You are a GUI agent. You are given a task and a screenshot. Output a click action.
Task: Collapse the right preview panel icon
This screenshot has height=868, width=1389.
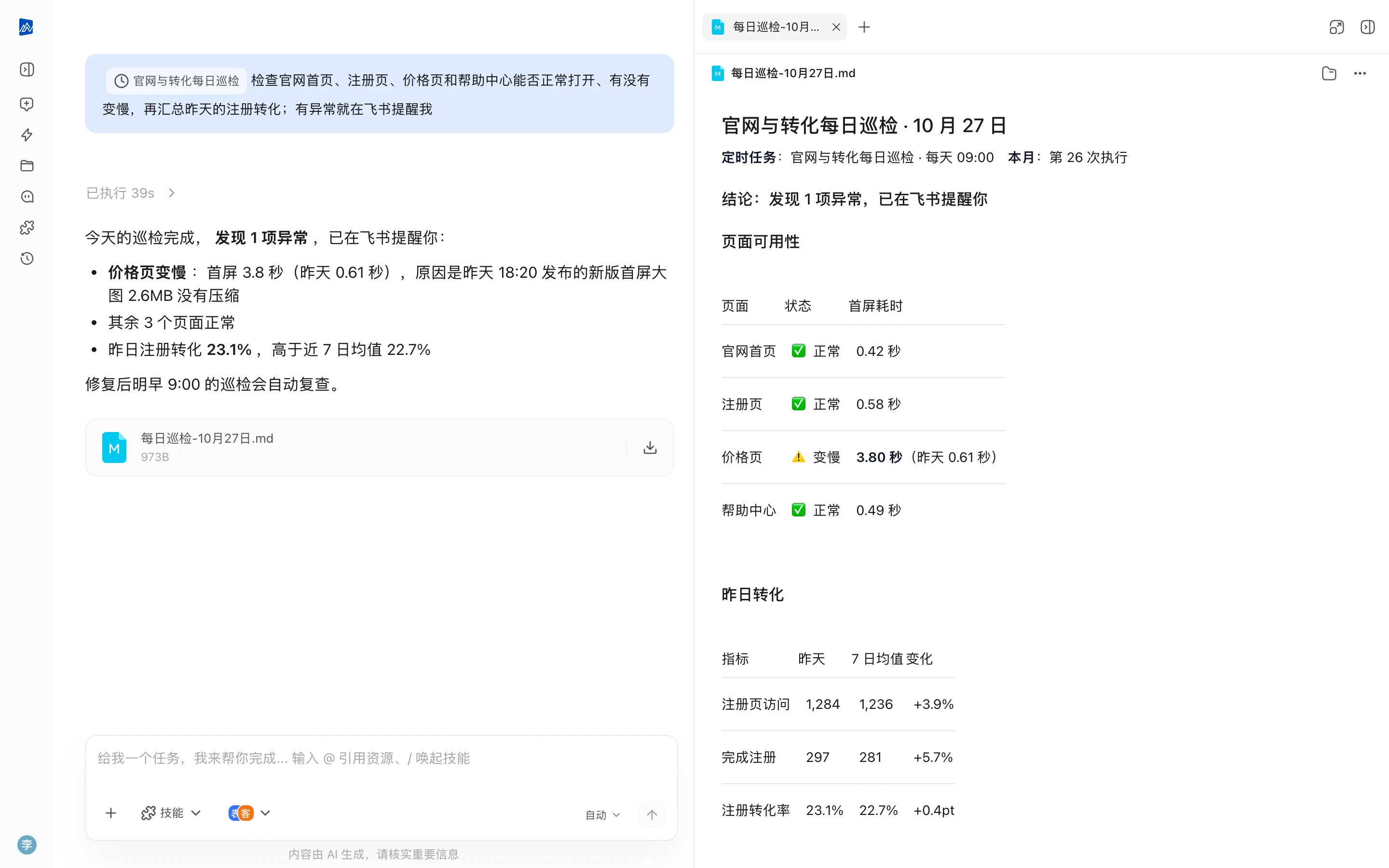(x=1368, y=27)
